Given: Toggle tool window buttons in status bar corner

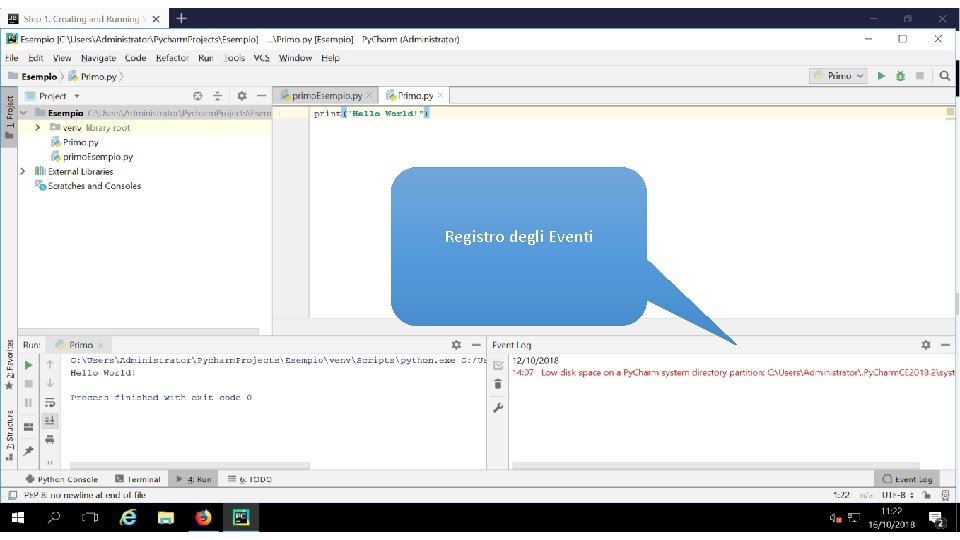Looking at the screenshot, I should (x=12, y=495).
